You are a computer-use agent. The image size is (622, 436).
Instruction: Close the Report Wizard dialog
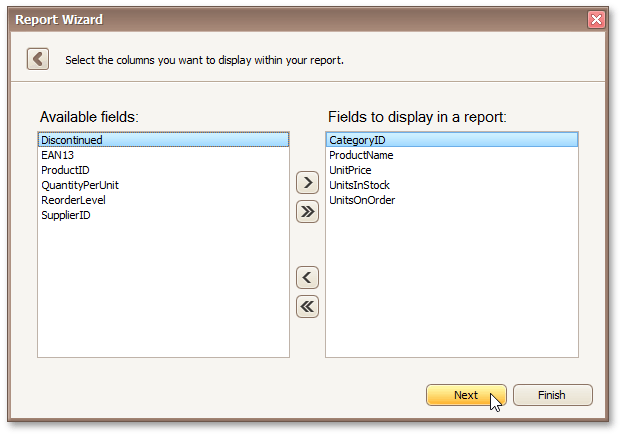596,19
